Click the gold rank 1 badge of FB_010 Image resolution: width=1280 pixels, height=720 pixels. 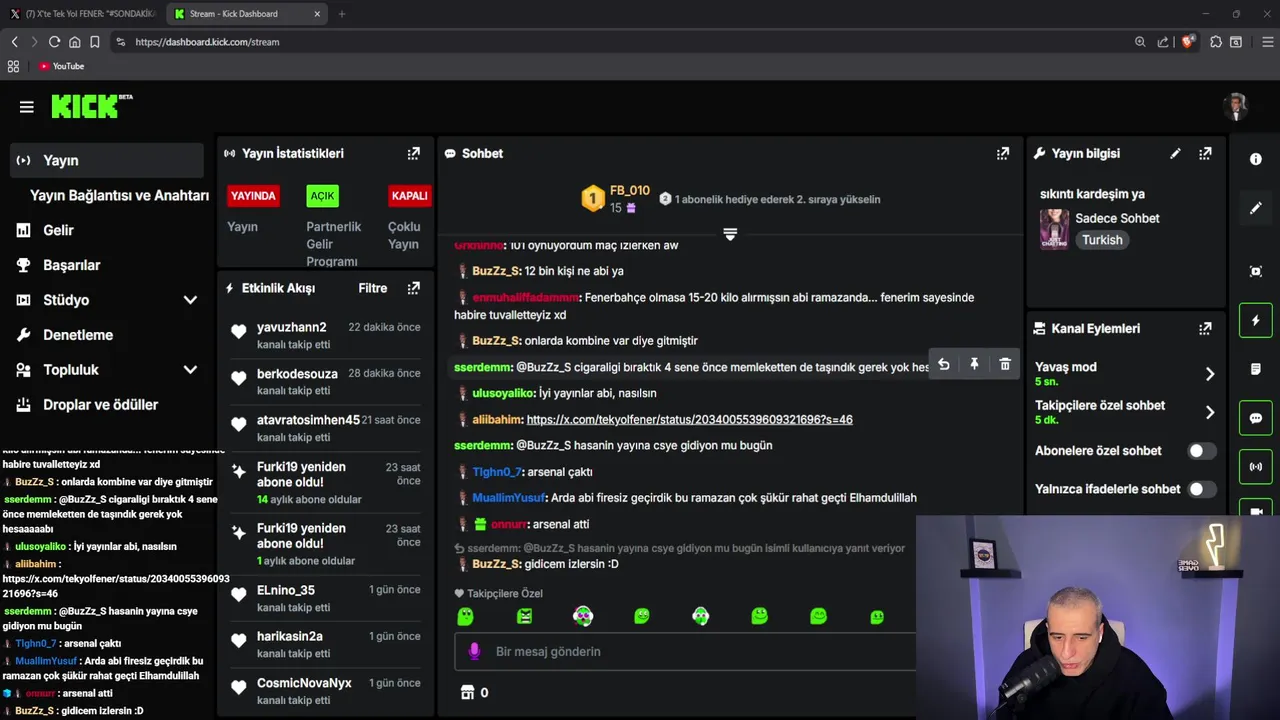point(593,198)
